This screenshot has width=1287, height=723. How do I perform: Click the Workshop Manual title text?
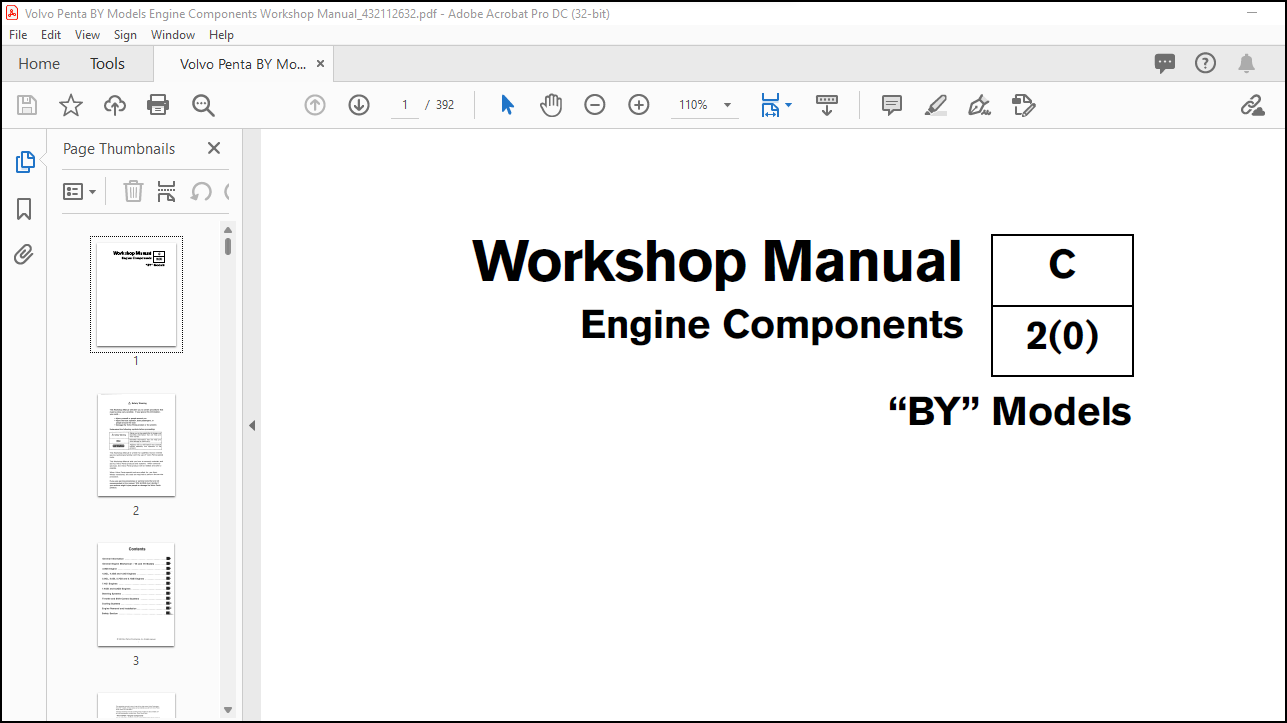tap(717, 261)
